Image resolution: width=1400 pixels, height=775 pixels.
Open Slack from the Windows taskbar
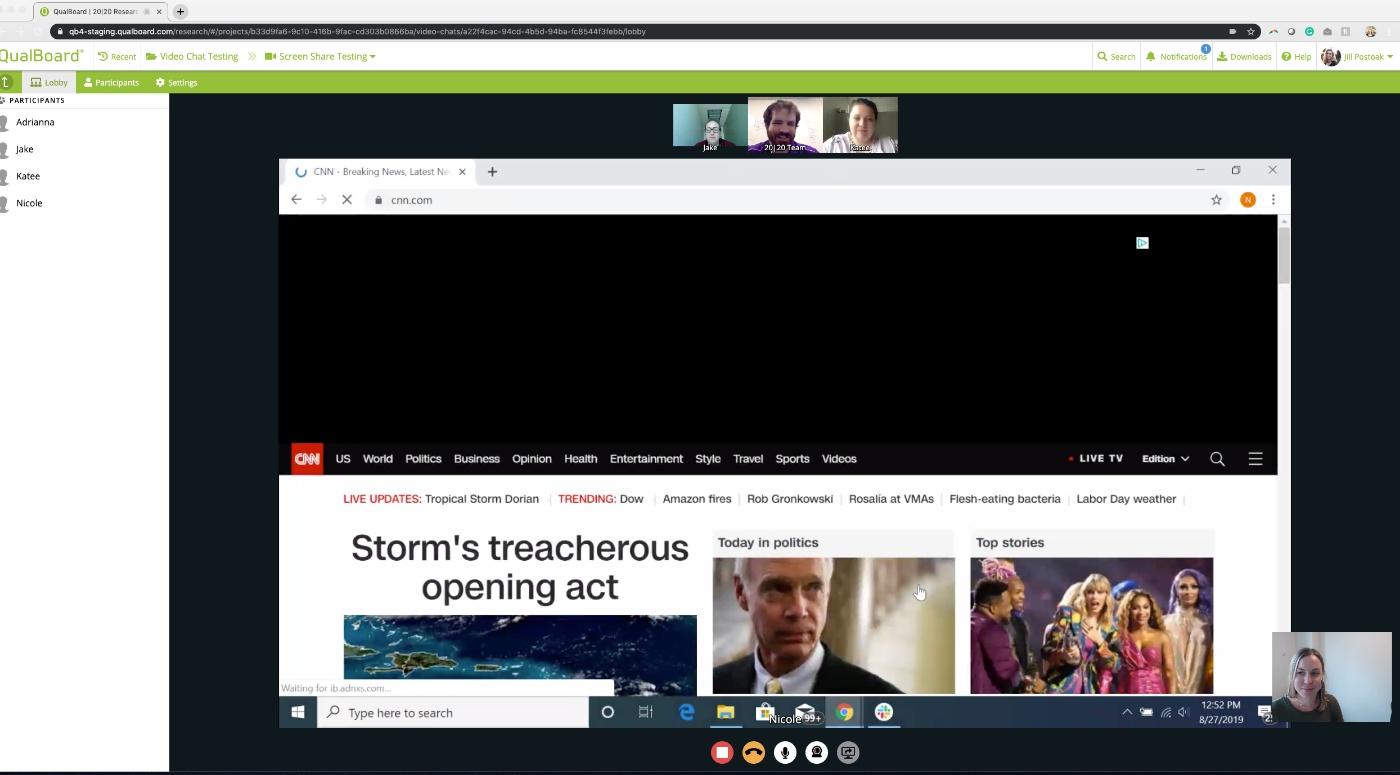pyautogui.click(x=883, y=712)
